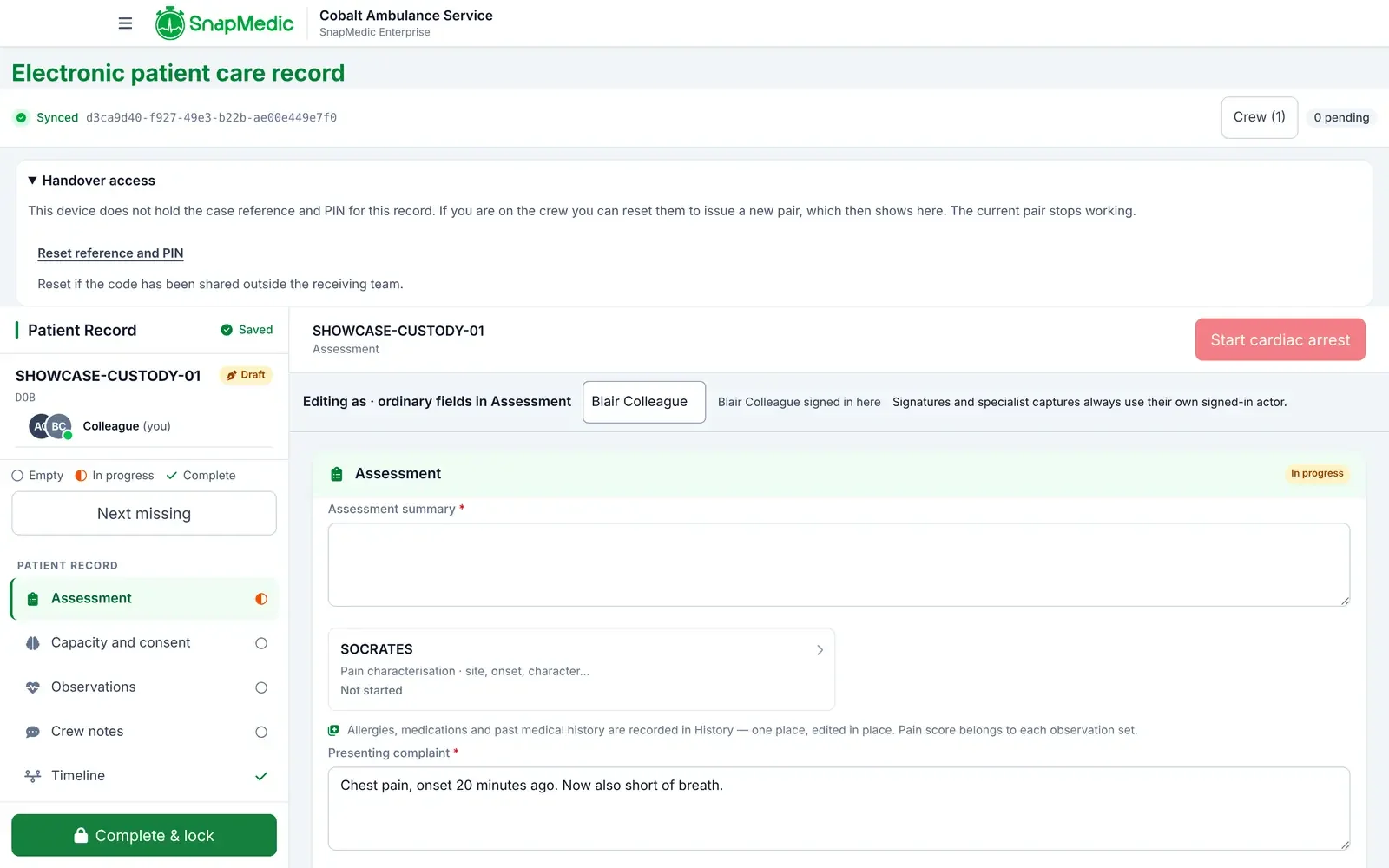Click into the Presenting complaint text box
Image resolution: width=1389 pixels, height=868 pixels.
(x=839, y=809)
